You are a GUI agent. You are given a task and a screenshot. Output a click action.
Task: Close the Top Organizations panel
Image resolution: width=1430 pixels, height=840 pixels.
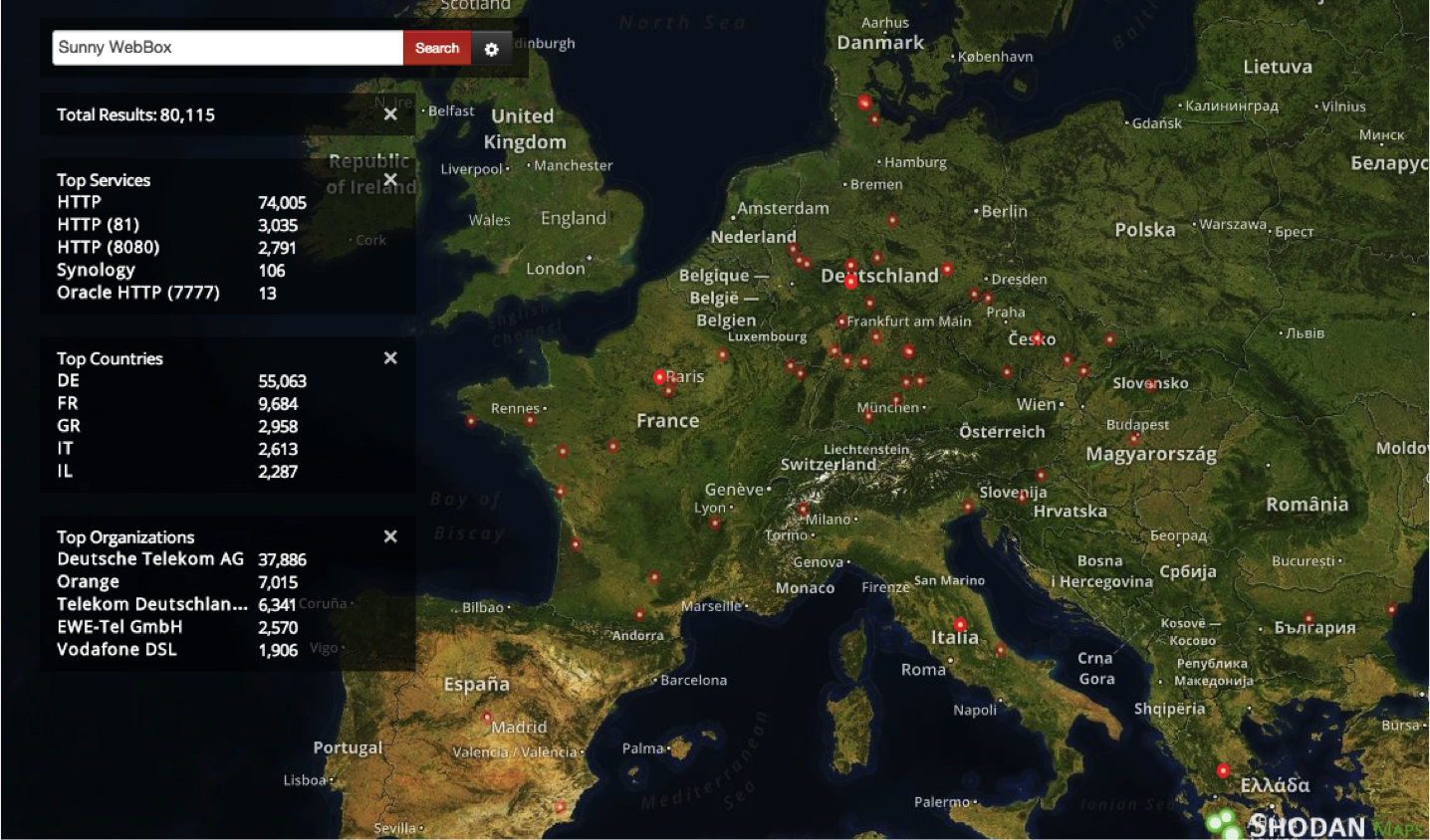[x=390, y=536]
